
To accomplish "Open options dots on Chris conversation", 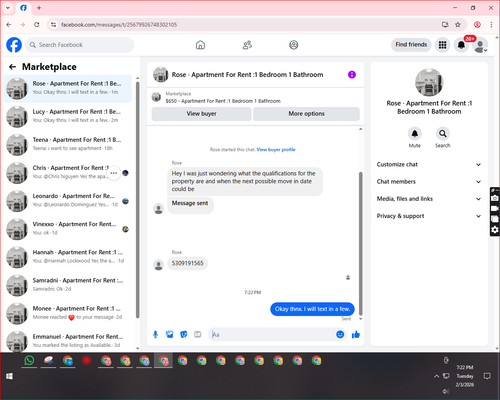I will 114,173.
